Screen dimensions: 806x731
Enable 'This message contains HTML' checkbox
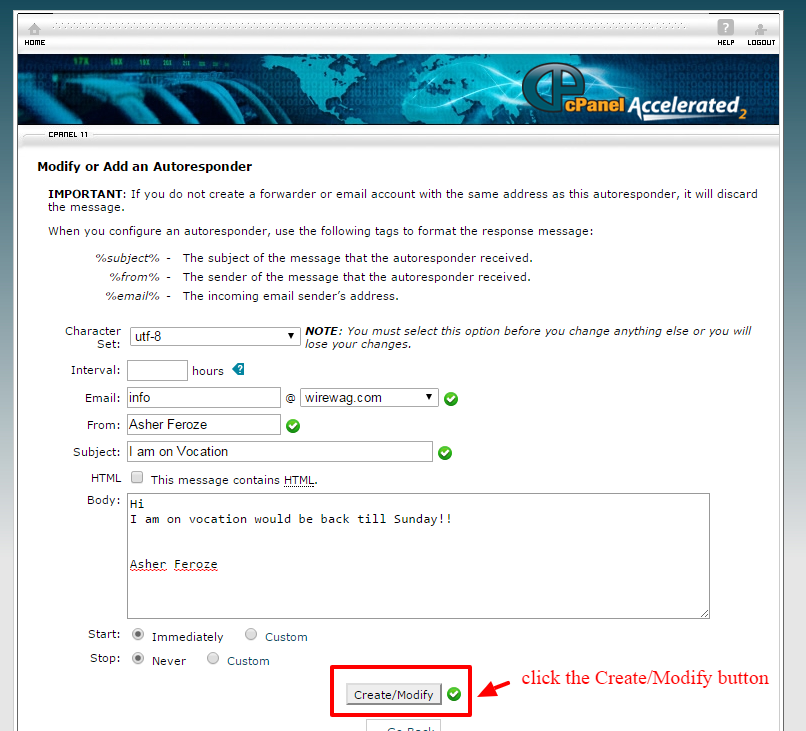point(137,479)
